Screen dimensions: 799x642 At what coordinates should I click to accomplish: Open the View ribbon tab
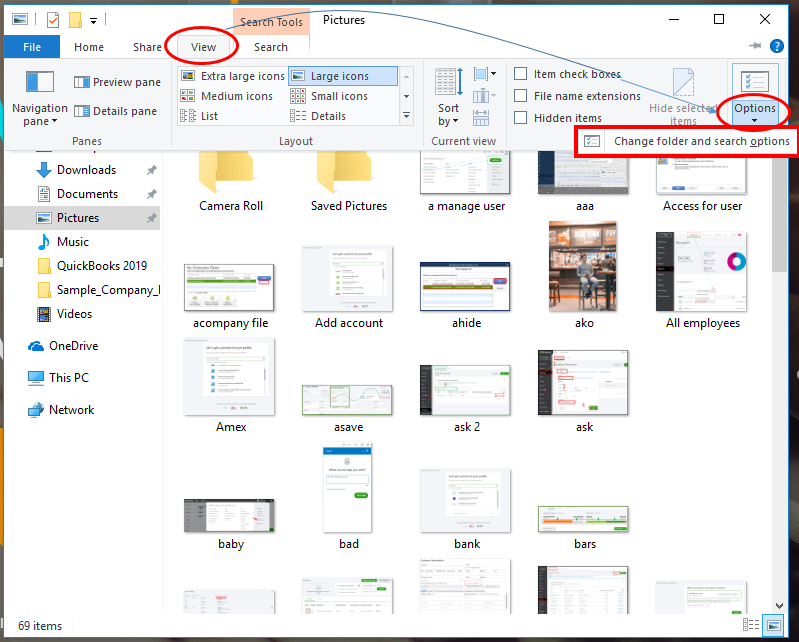pyautogui.click(x=203, y=47)
